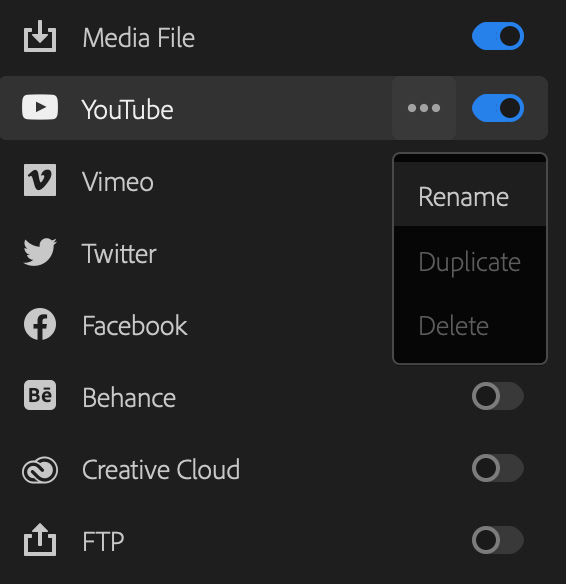Turn on the FTP toggle
The image size is (566, 584).
point(498,540)
